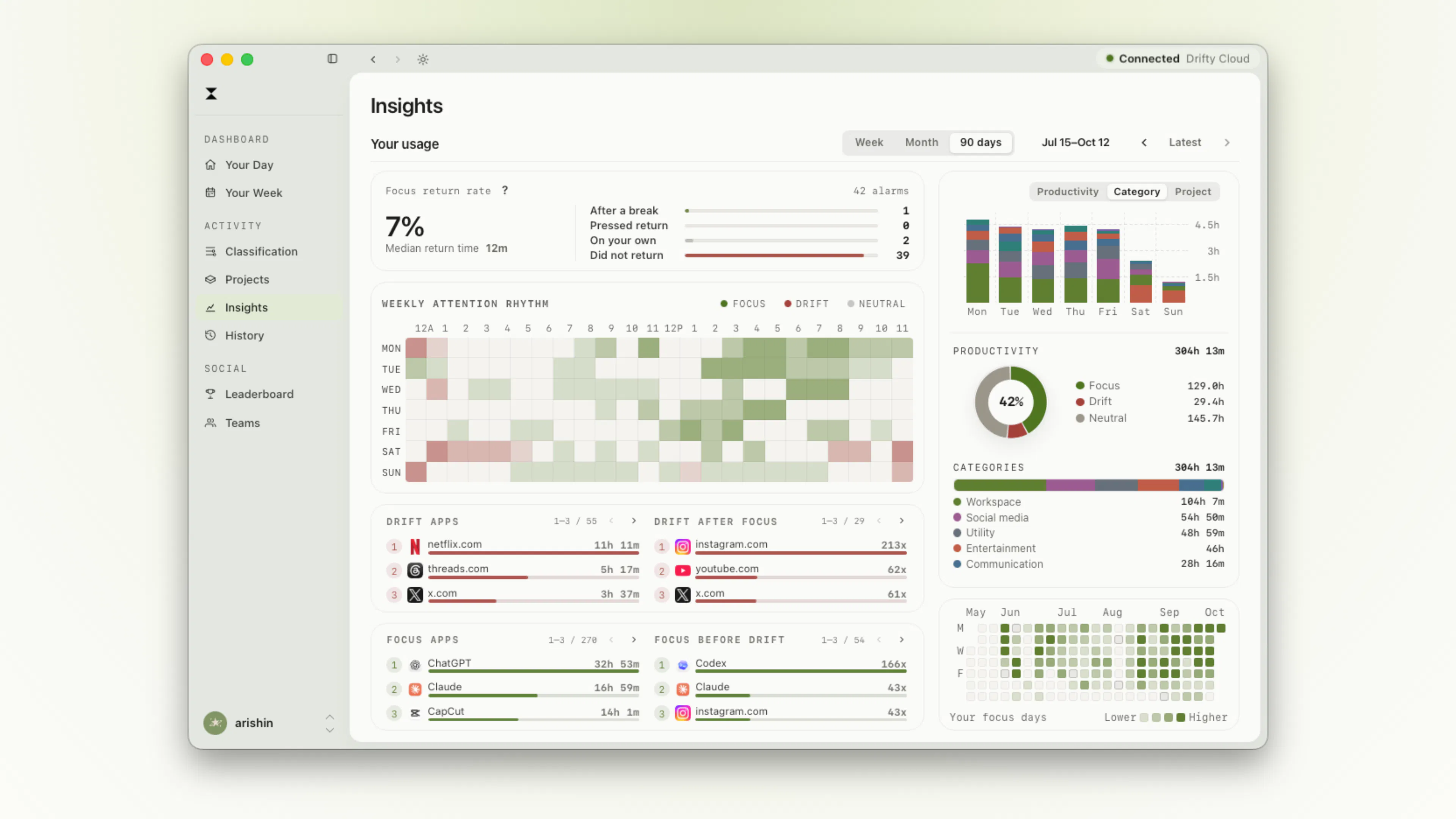Click the Did not return progress bar
The width and height of the screenshot is (1456, 819).
(781, 256)
